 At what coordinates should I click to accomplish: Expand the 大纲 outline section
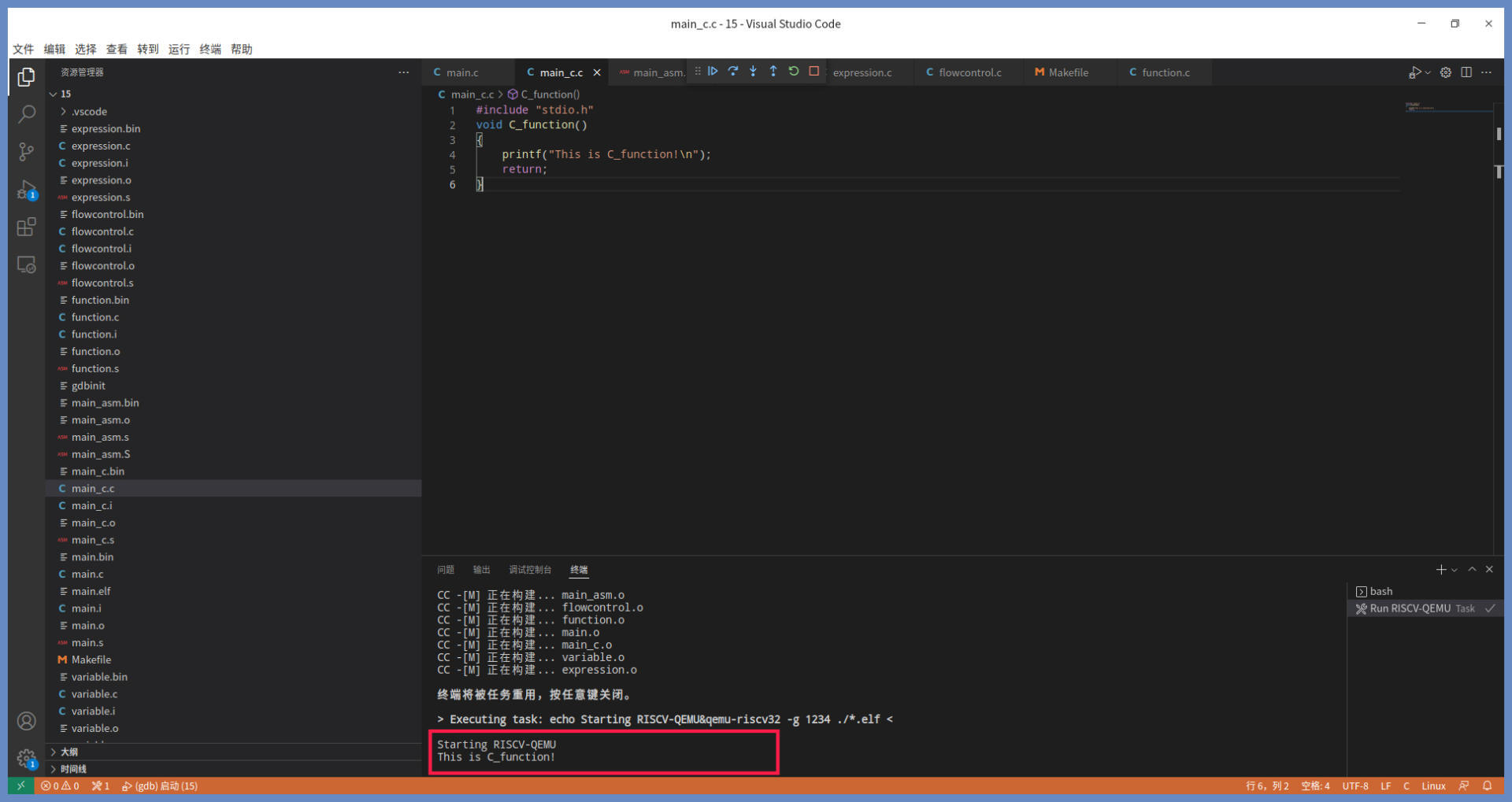click(x=69, y=752)
